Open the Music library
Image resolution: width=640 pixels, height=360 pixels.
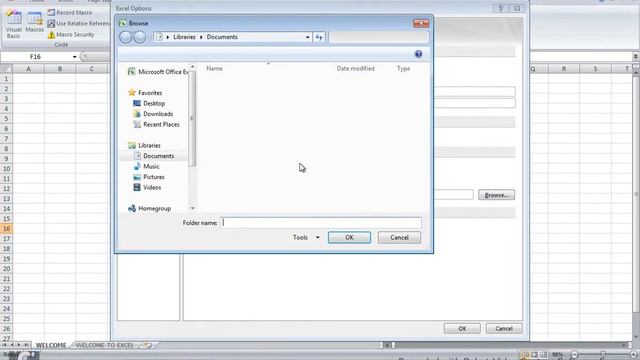147,167
